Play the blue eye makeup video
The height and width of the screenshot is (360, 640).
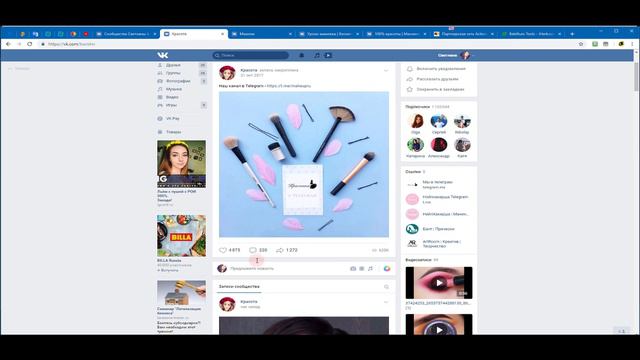[439, 324]
